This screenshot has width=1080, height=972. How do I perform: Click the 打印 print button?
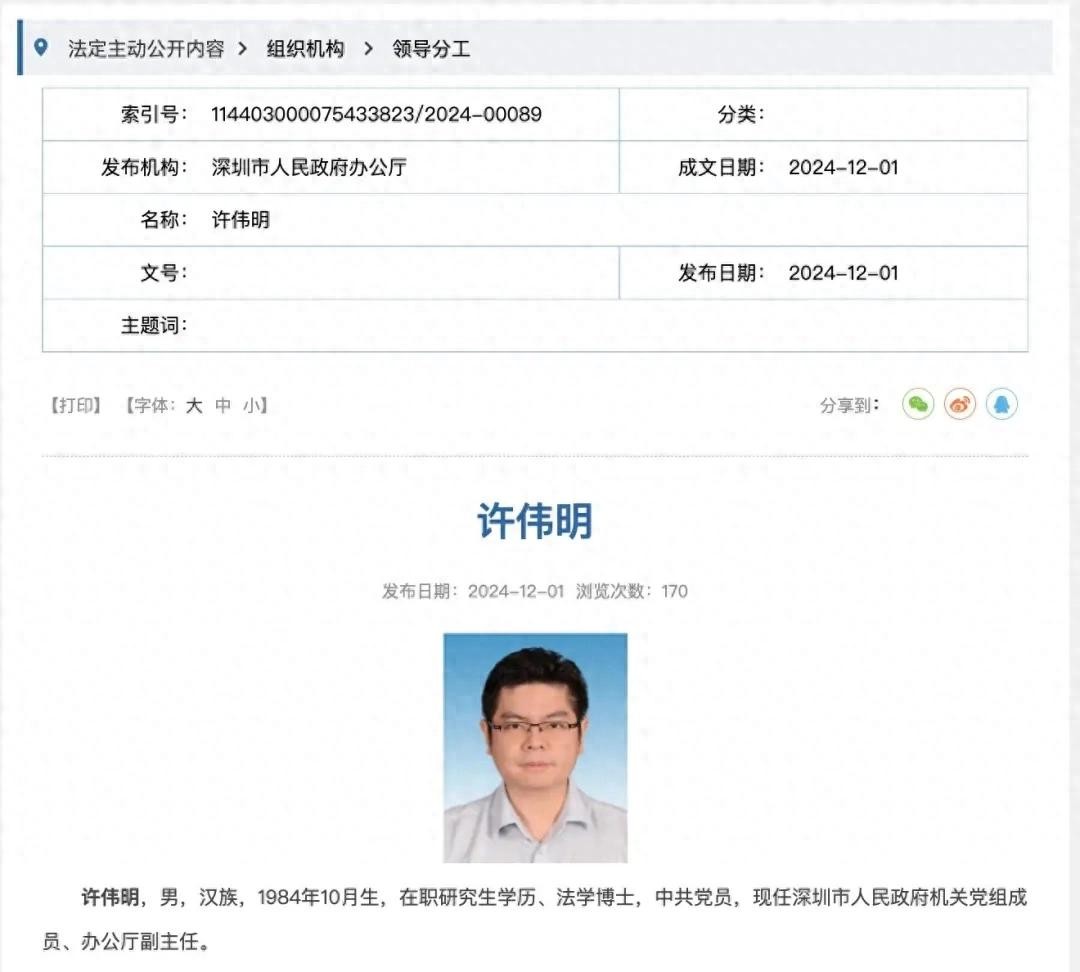(76, 406)
